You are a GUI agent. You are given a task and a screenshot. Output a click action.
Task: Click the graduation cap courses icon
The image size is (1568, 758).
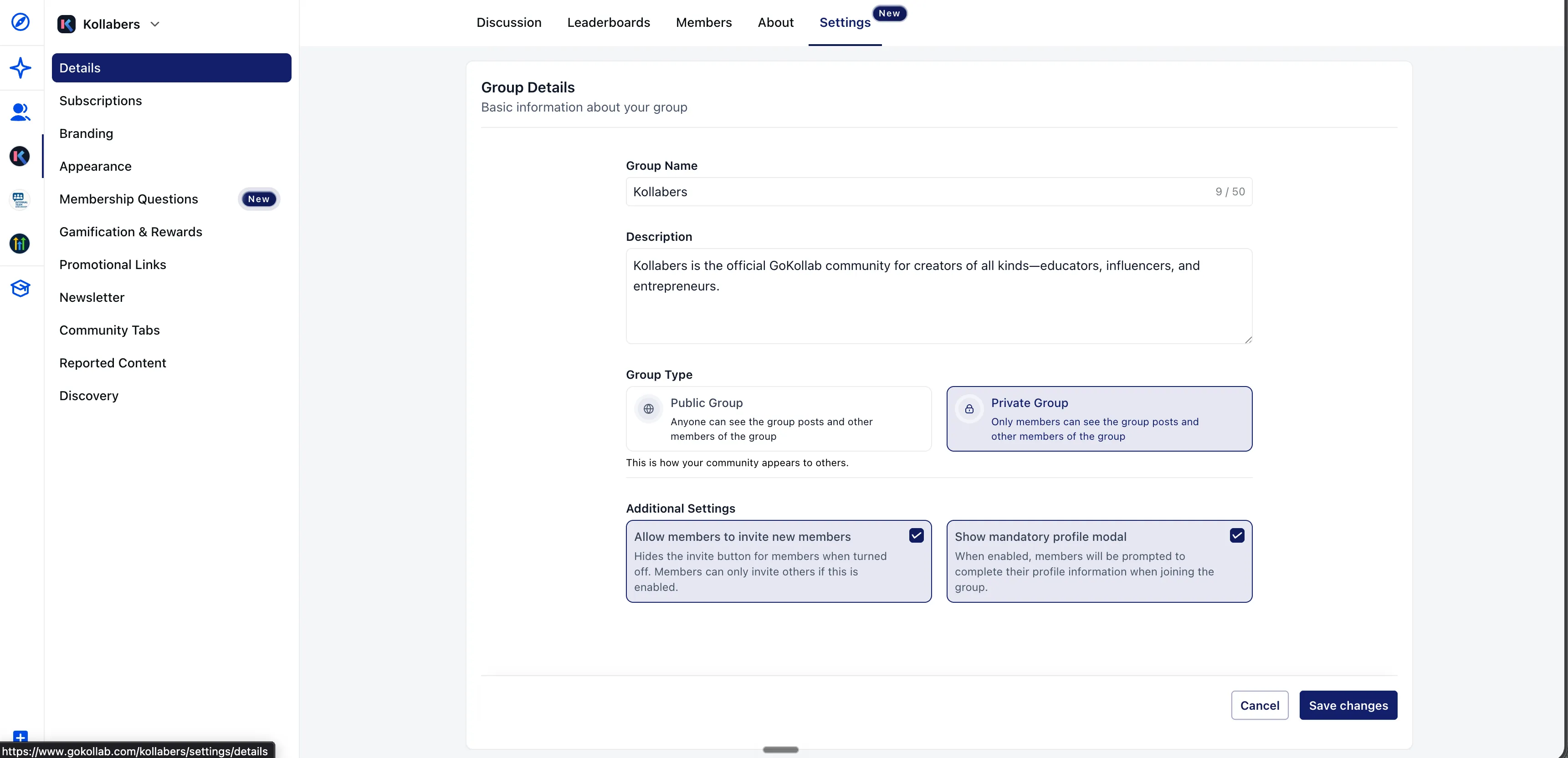coord(20,288)
